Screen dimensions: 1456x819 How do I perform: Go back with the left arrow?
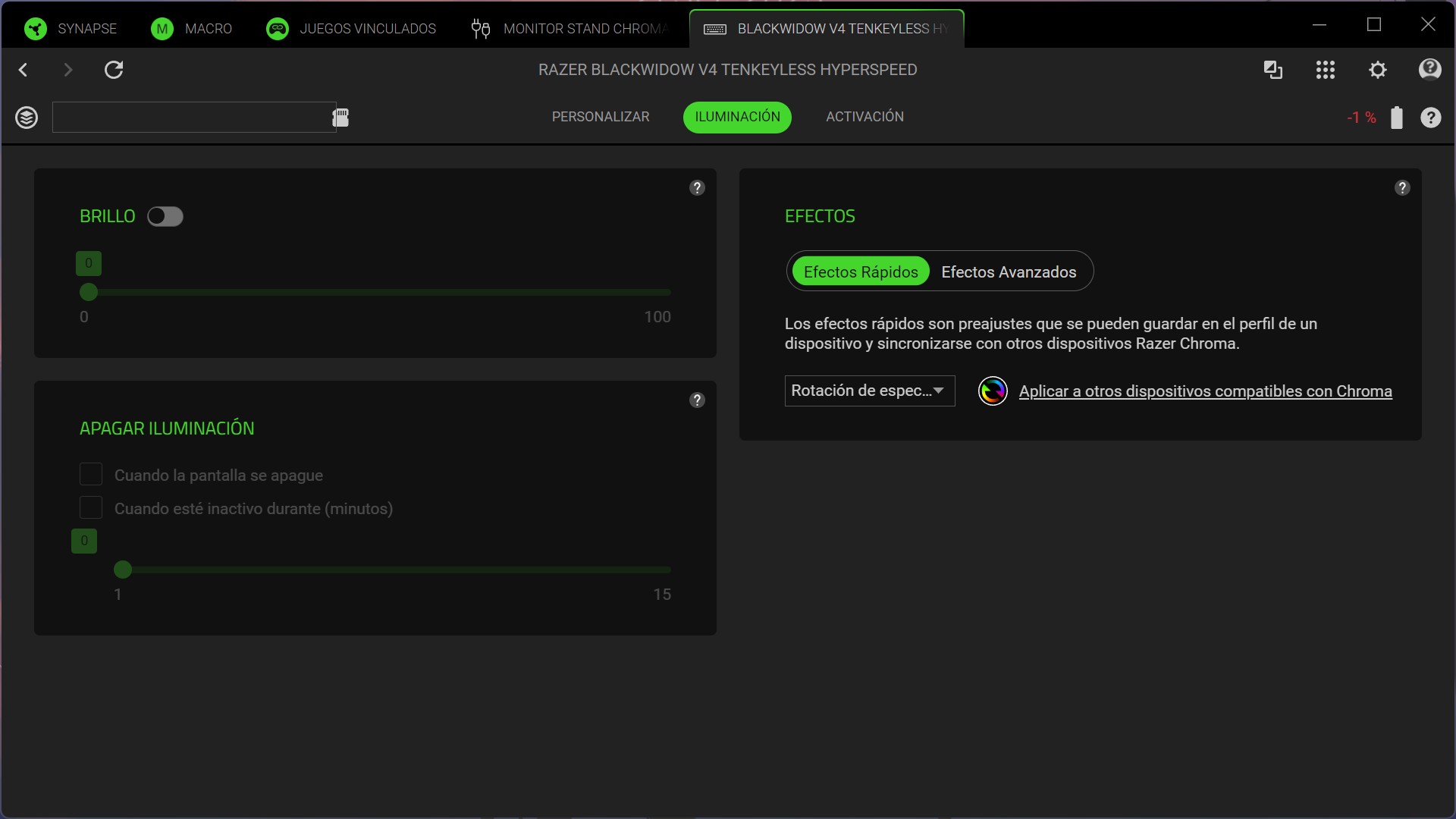pos(24,70)
